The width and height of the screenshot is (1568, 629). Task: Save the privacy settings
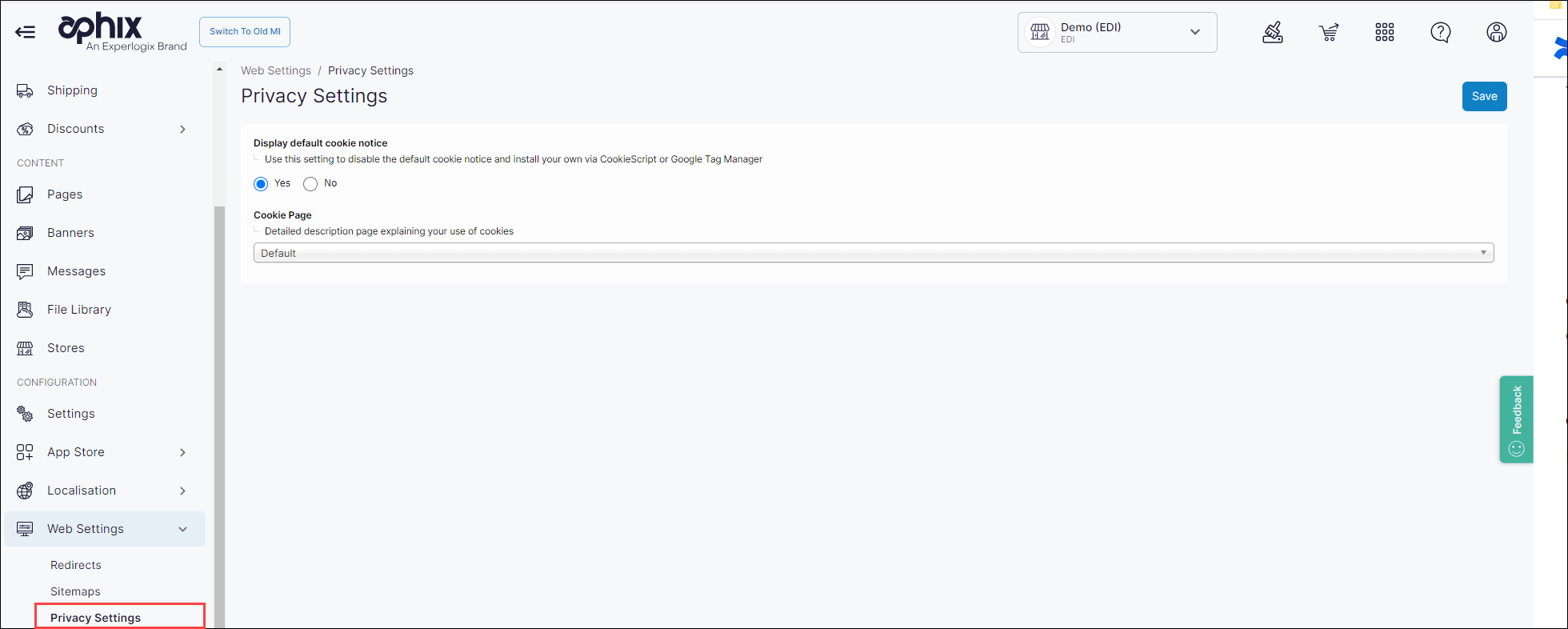point(1484,96)
